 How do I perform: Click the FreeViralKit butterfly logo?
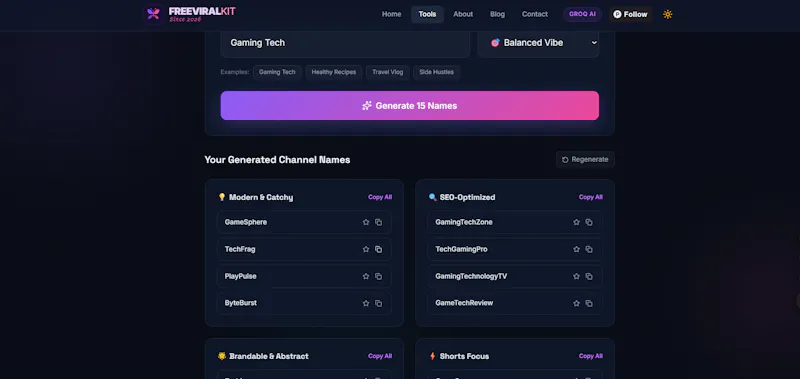point(153,14)
